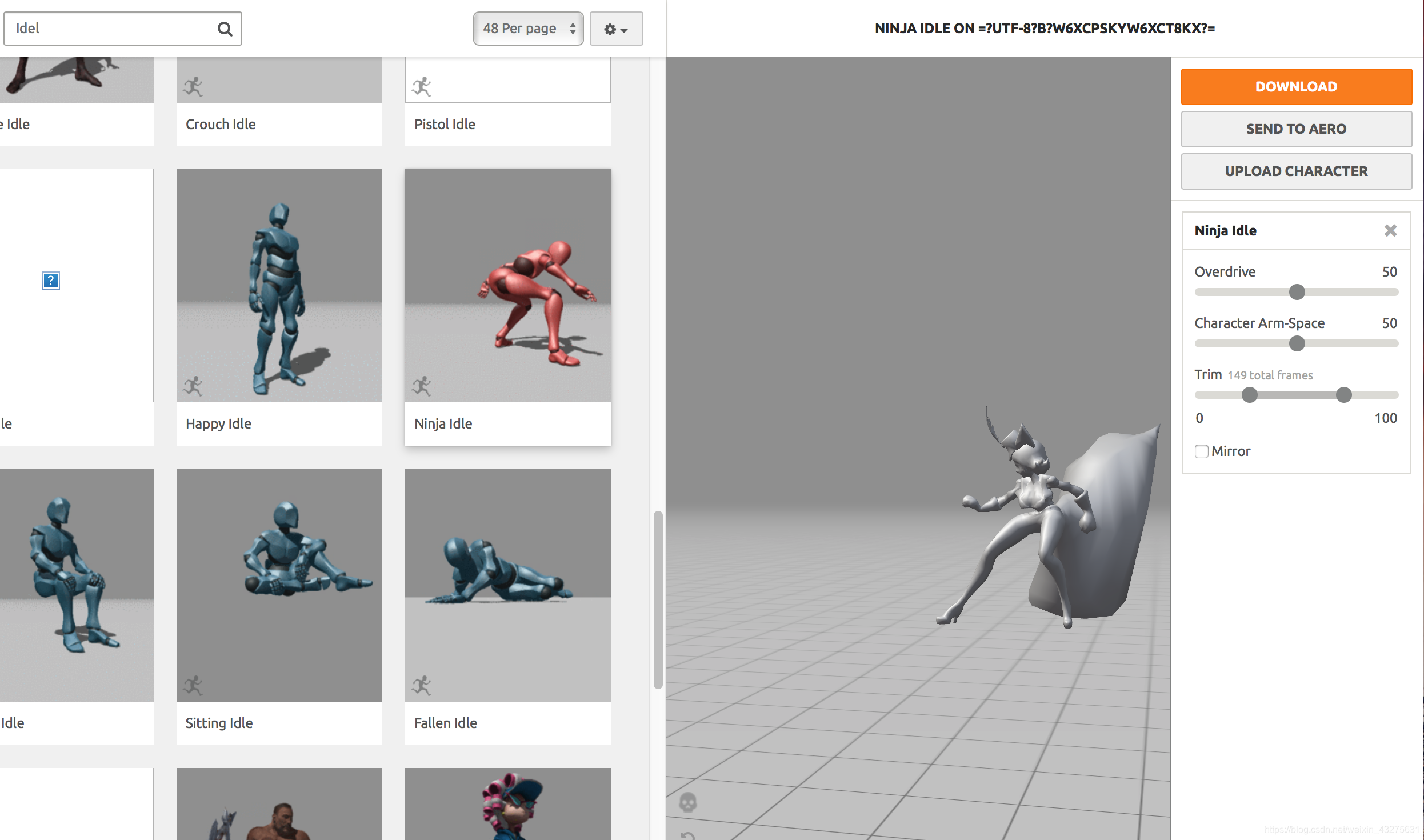Click running-man icon on Happy Idle thumbnail
The height and width of the screenshot is (840, 1424).
[x=193, y=386]
